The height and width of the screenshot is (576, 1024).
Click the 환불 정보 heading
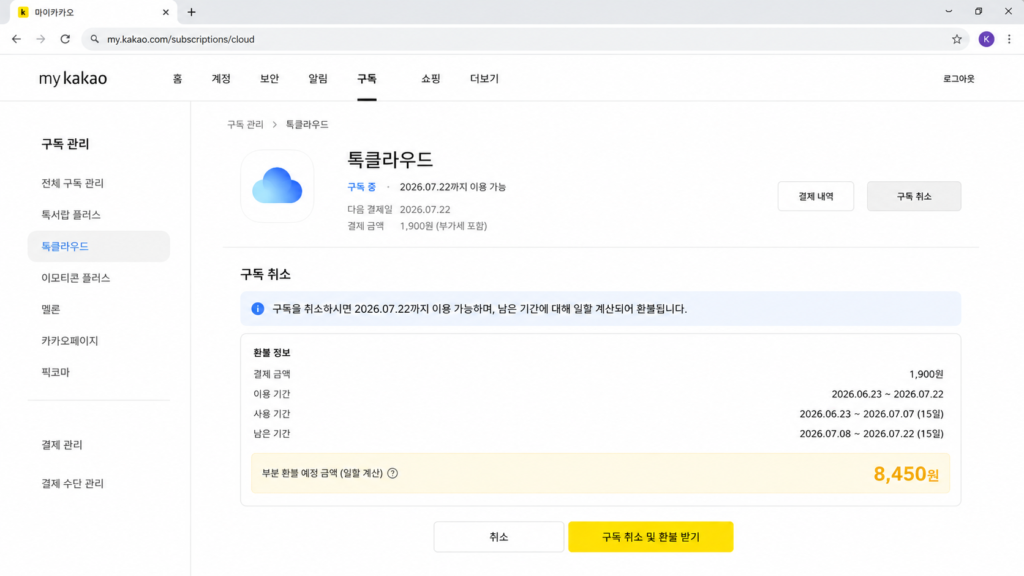tap(271, 353)
